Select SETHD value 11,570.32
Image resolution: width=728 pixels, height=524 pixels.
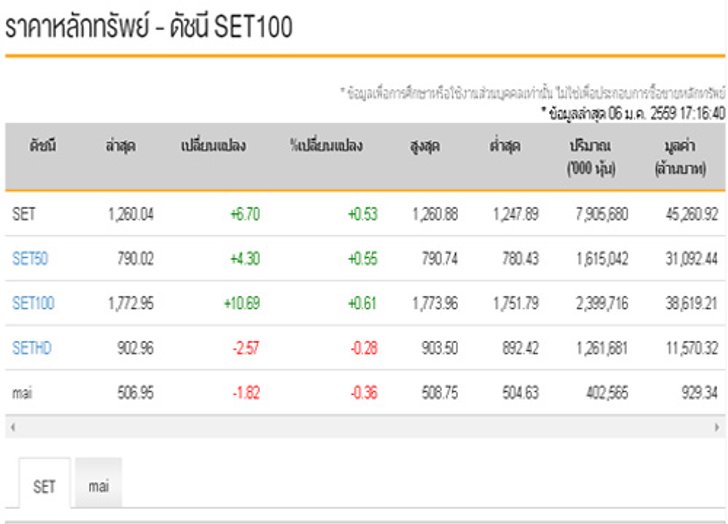(692, 348)
